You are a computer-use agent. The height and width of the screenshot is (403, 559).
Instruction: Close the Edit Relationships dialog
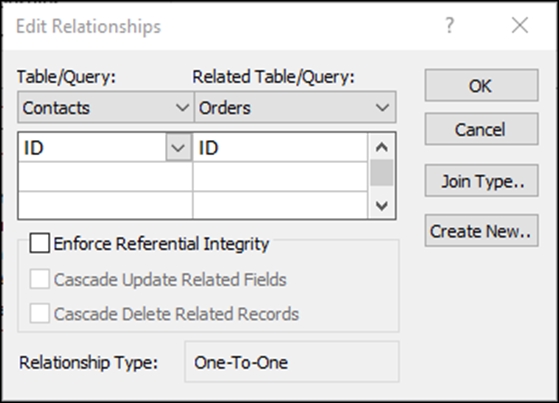click(520, 26)
